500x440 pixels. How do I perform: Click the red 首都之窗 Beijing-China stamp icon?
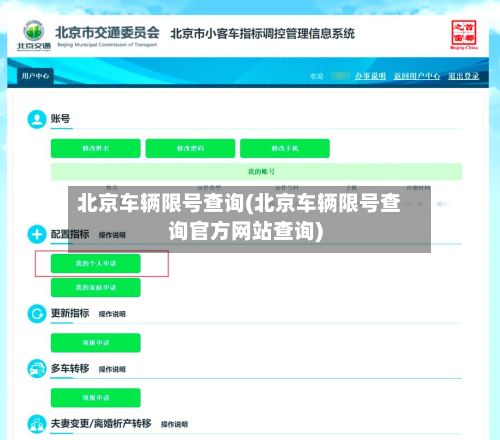[x=464, y=35]
